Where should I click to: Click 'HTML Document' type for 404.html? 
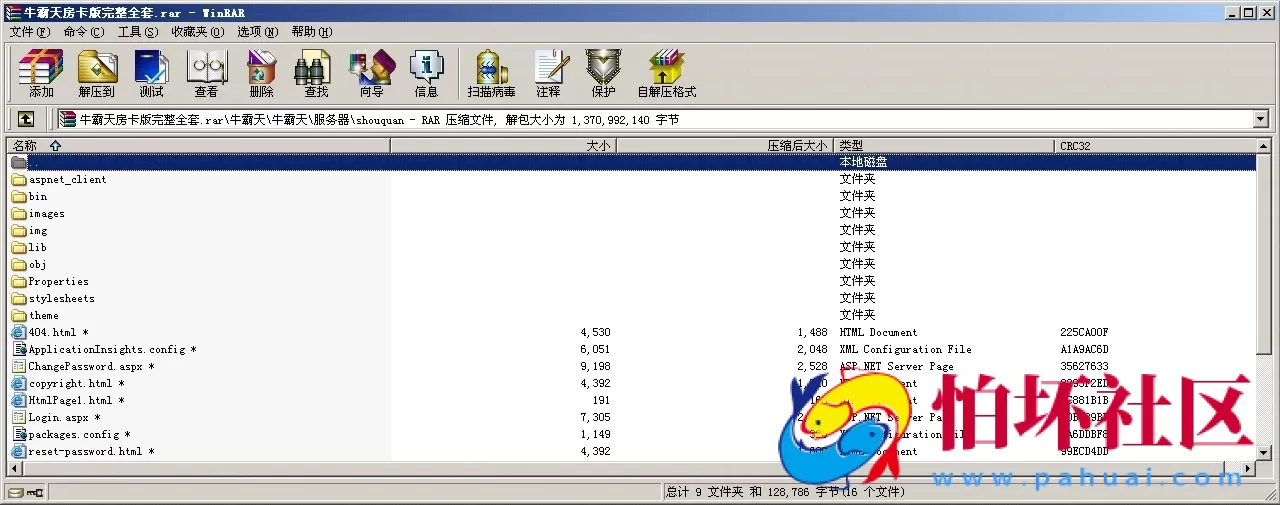point(878,332)
